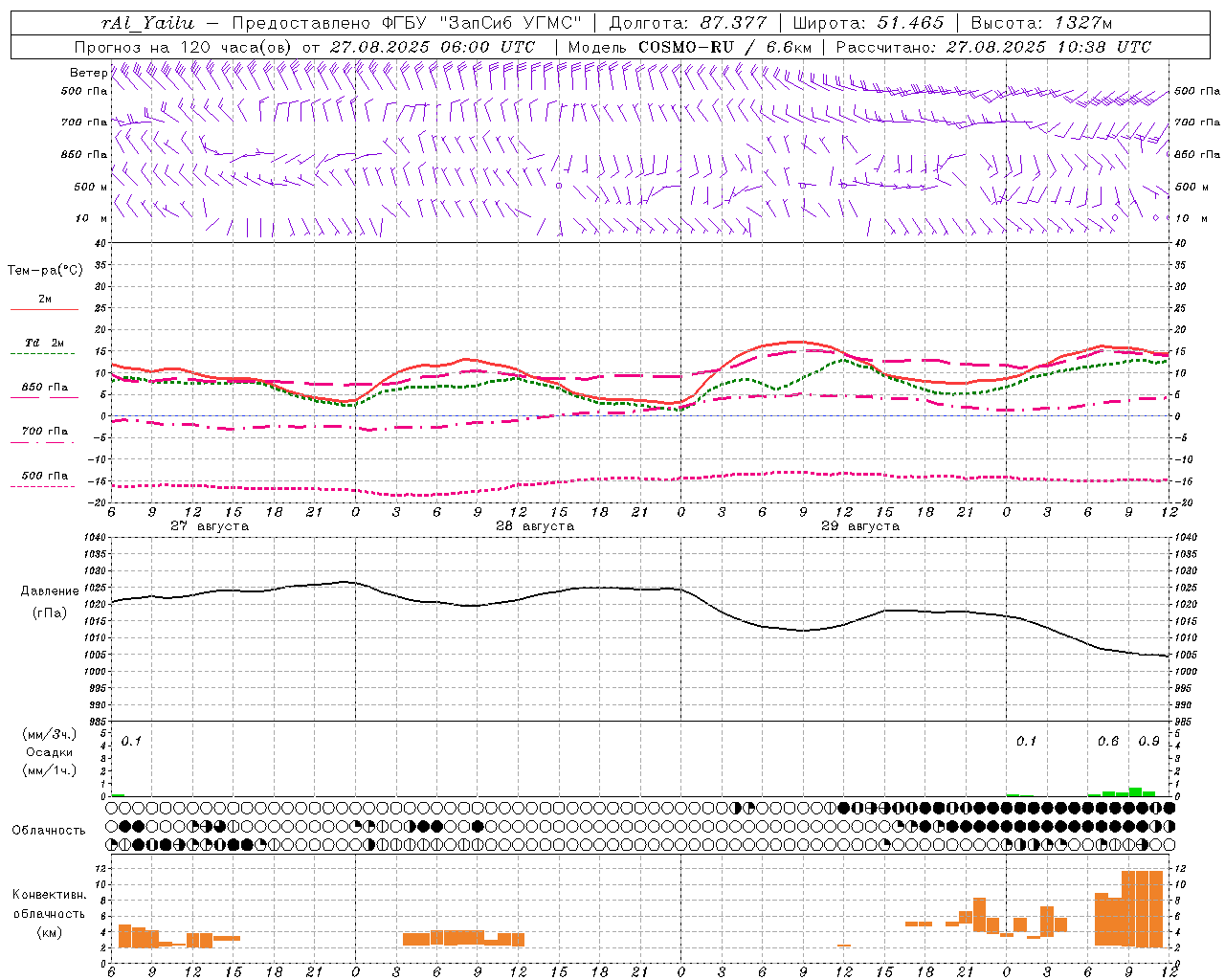Viewport: 1225px width, 980px height.
Task: Click the (мм/3ч.) precipitation unit label
Action: point(50,734)
